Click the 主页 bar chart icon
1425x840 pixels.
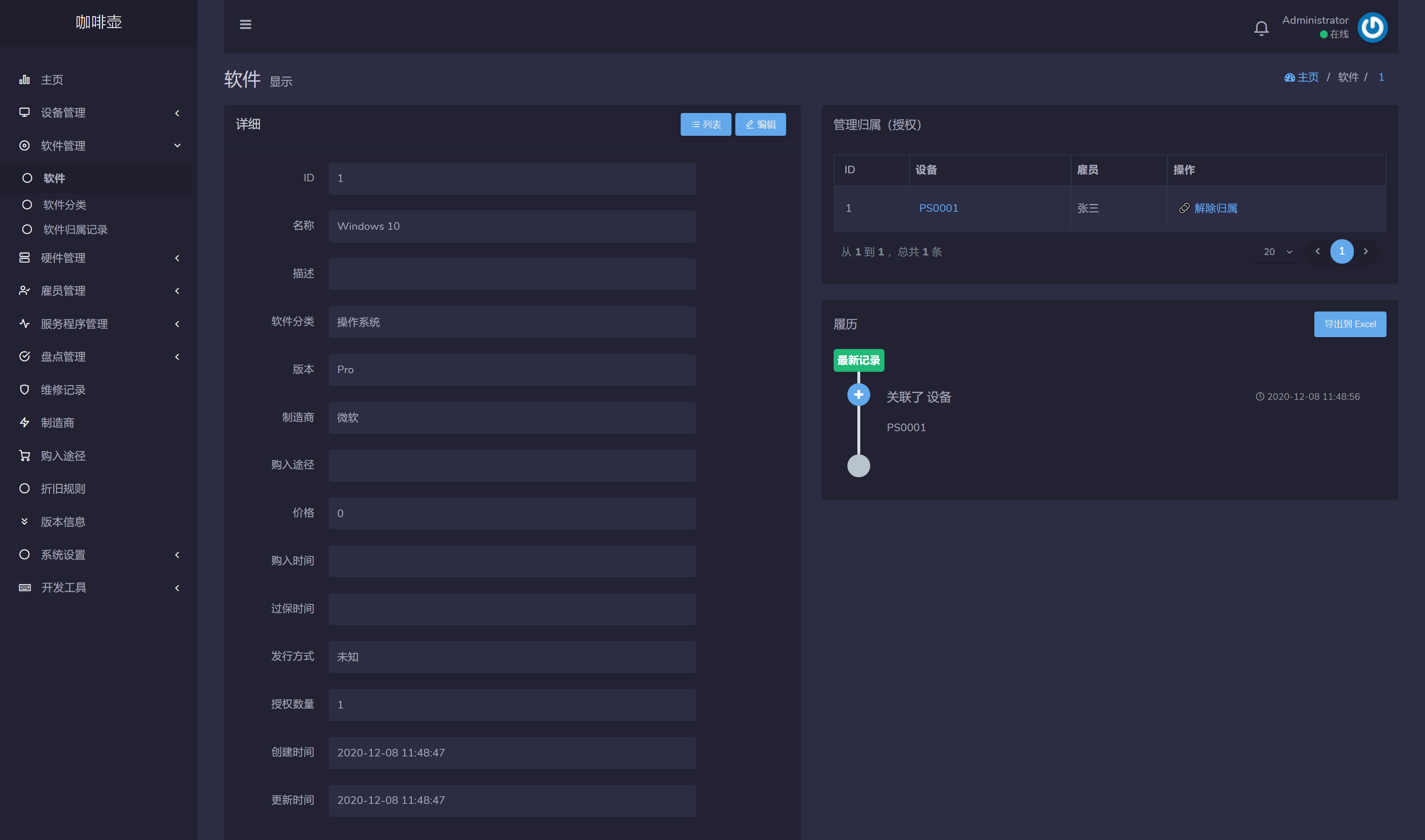tap(24, 80)
